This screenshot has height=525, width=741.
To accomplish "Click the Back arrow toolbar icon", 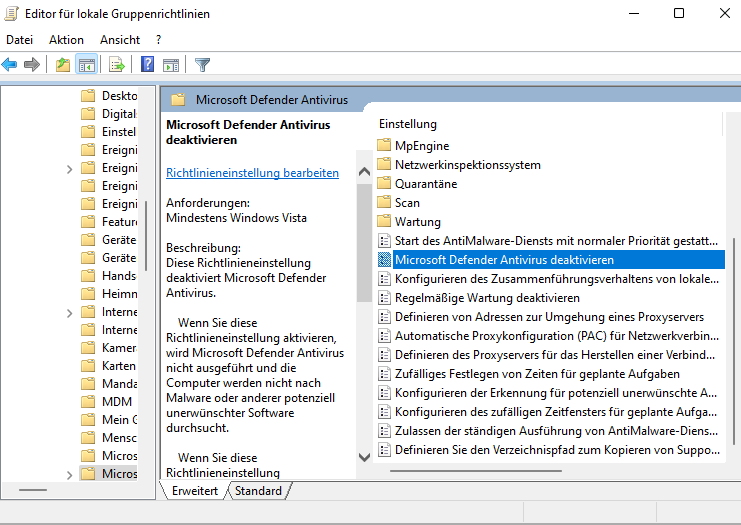I will [9, 64].
